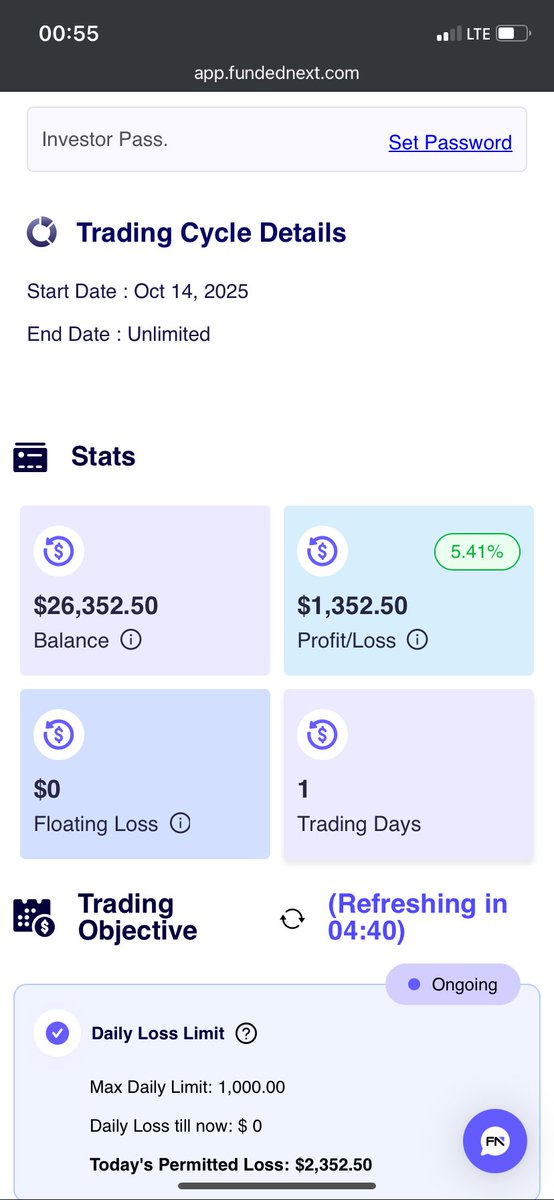The image size is (554, 1200).
Task: Tap the LTE network label
Action: [478, 34]
